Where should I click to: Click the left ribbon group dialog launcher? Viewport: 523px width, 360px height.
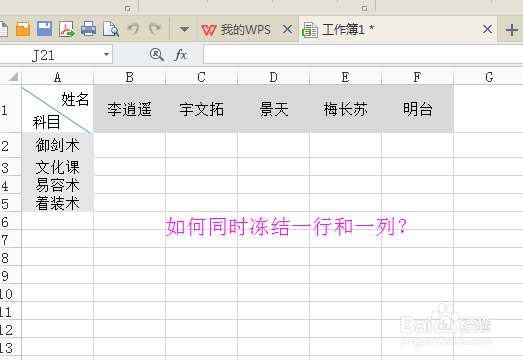pos(127,8)
